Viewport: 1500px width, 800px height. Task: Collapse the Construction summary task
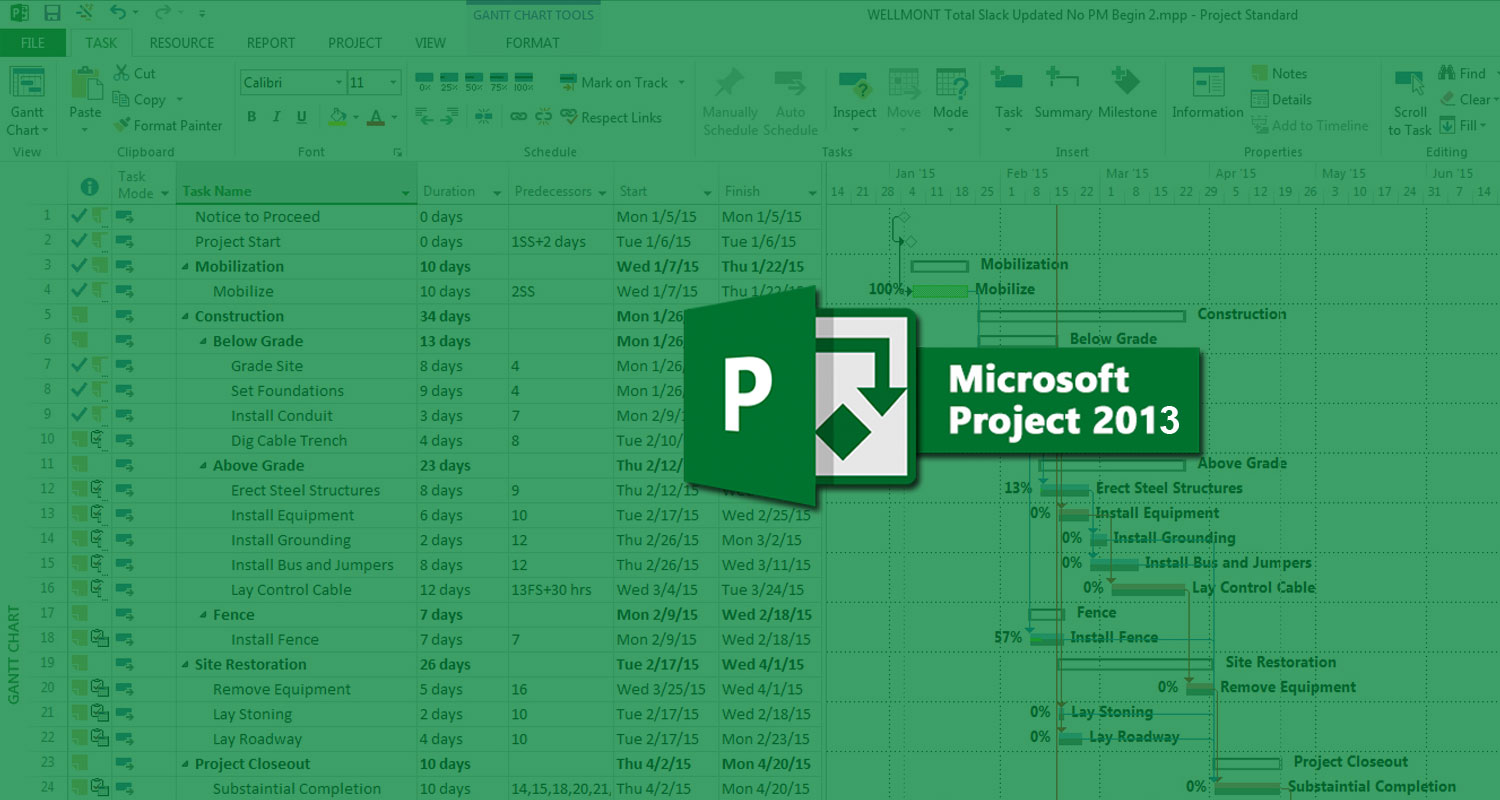pos(185,317)
